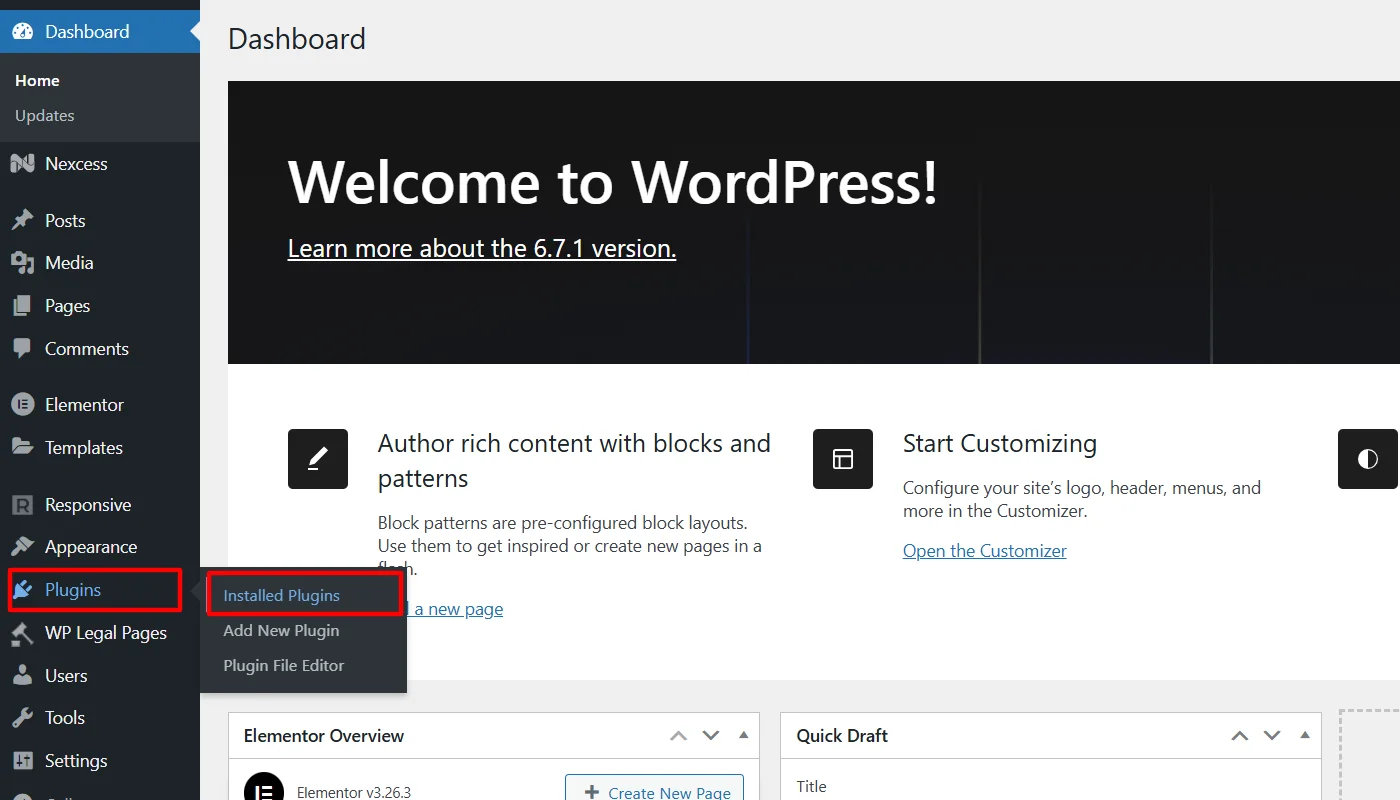Open the Dashboard menu item
Screen dimensions: 1400x800
click(x=100, y=31)
